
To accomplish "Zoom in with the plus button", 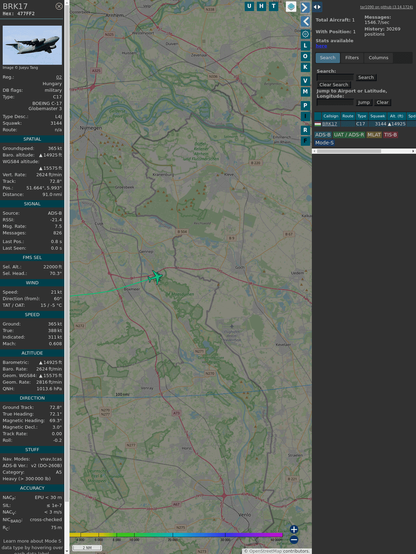I will tap(294, 529).
